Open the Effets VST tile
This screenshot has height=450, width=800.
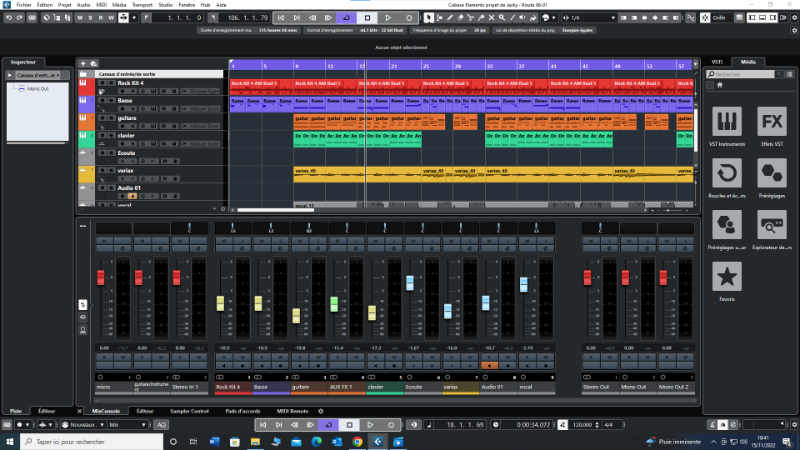click(x=771, y=123)
